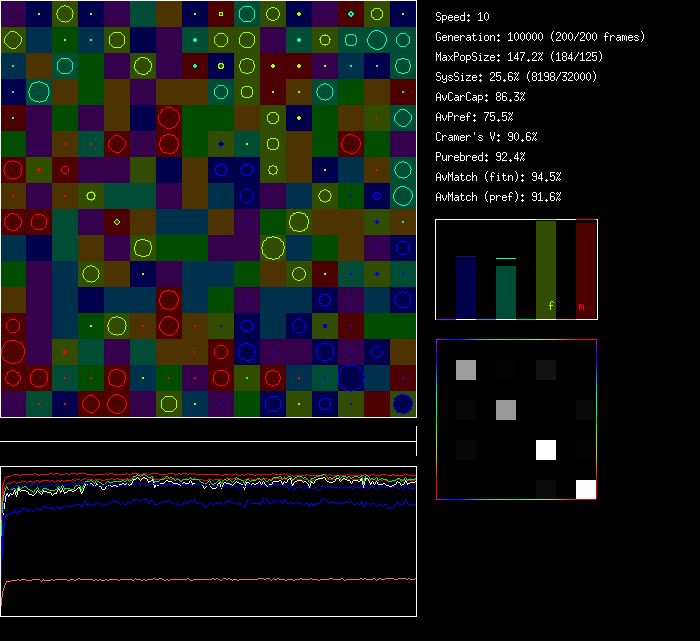Viewport: 700px width, 641px height.
Task: Click the cyan diamond marker in the top row
Action: pos(351,14)
